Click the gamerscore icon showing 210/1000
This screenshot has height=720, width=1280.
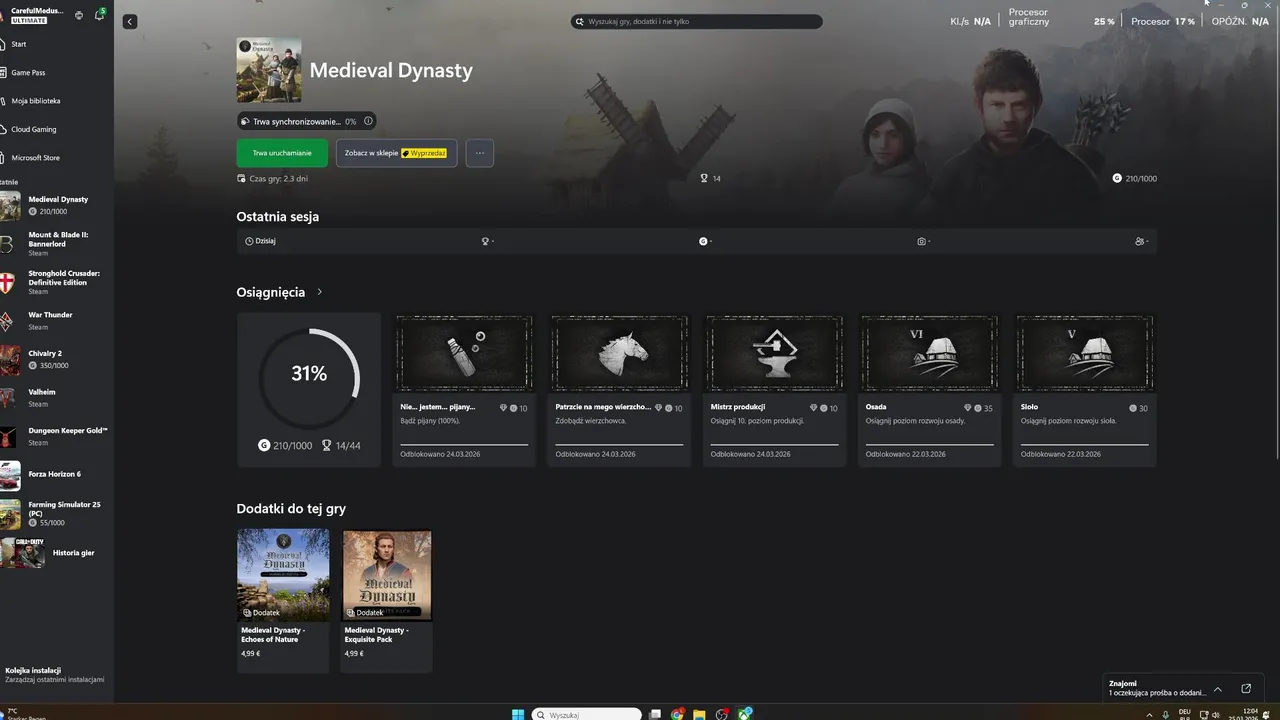[1117, 178]
